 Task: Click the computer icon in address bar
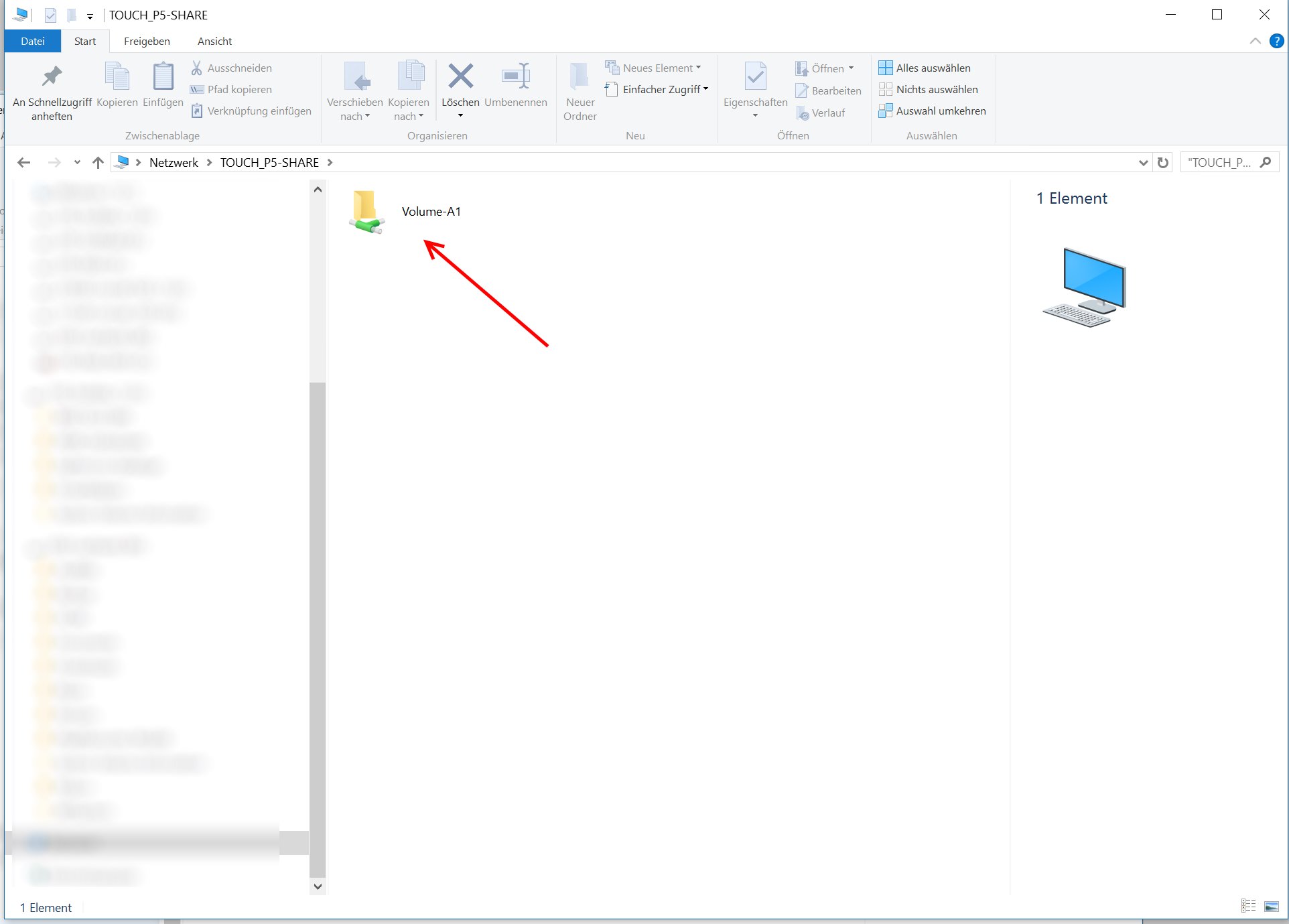[122, 162]
